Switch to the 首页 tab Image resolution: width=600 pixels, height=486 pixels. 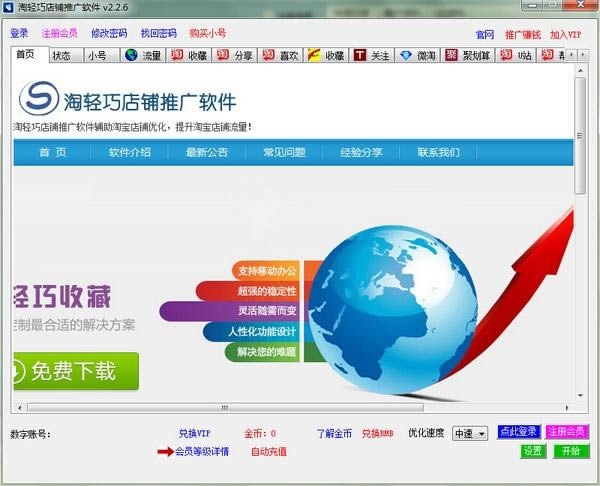tap(30, 54)
